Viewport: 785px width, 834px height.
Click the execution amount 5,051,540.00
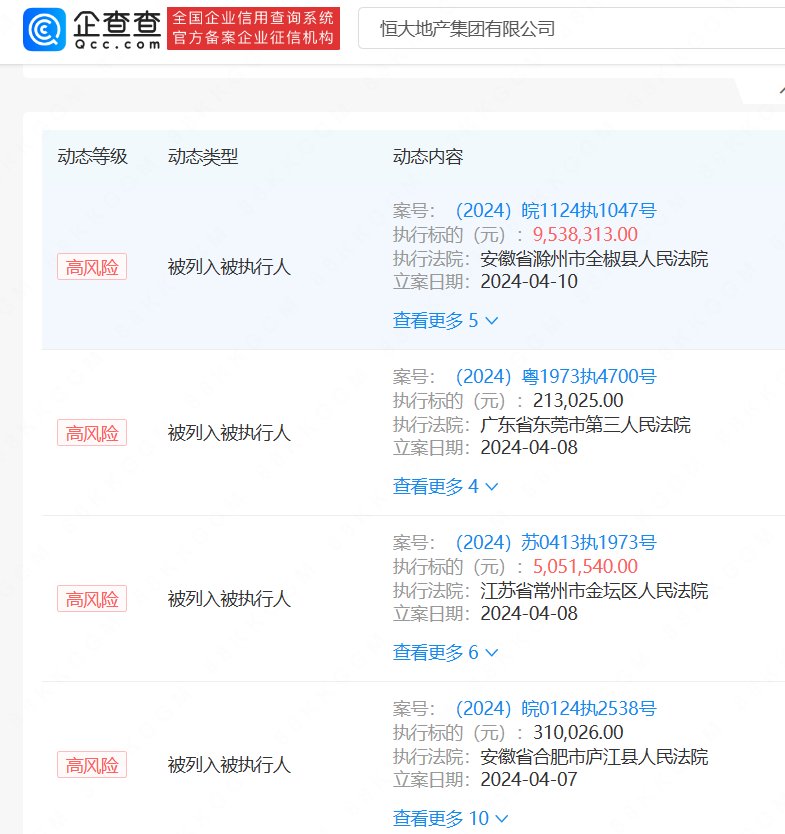coord(585,567)
